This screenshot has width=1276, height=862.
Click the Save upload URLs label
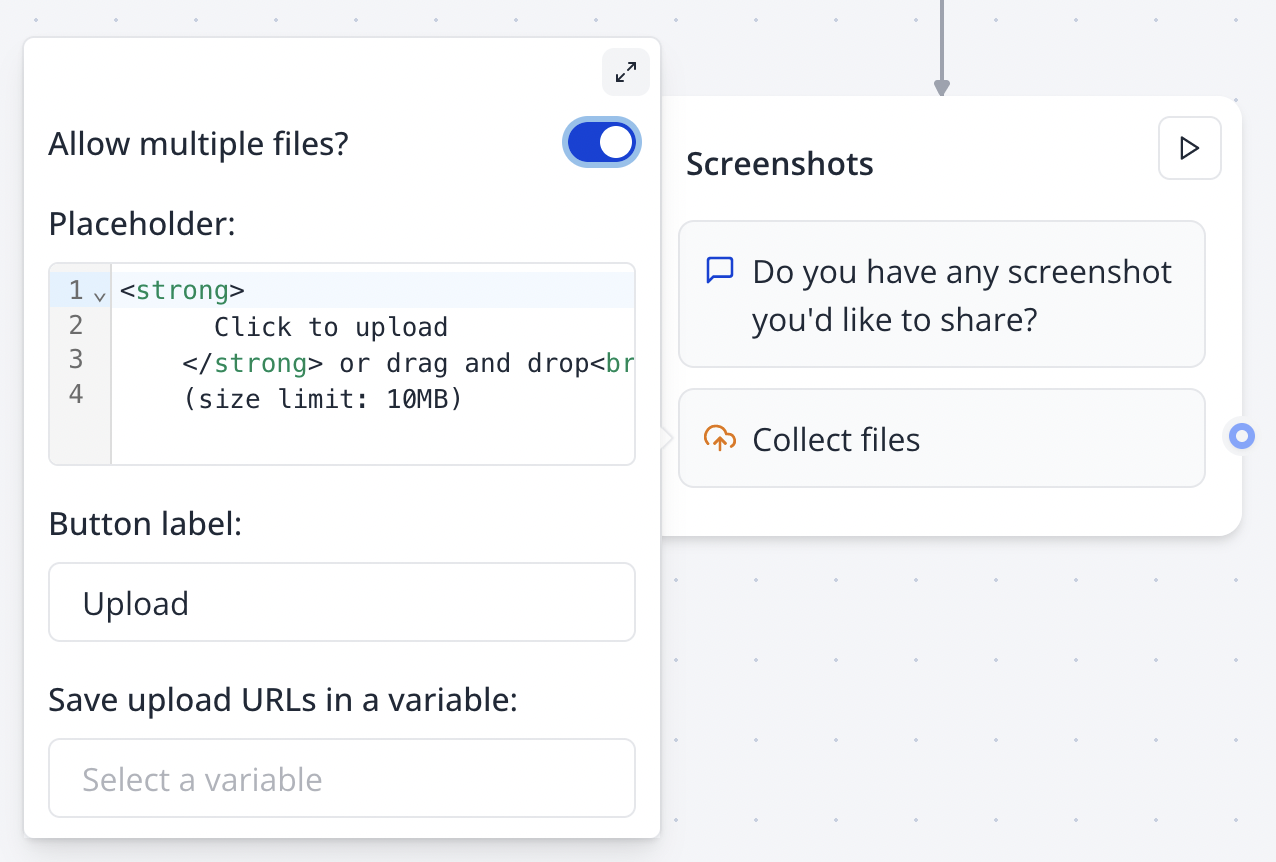[283, 700]
